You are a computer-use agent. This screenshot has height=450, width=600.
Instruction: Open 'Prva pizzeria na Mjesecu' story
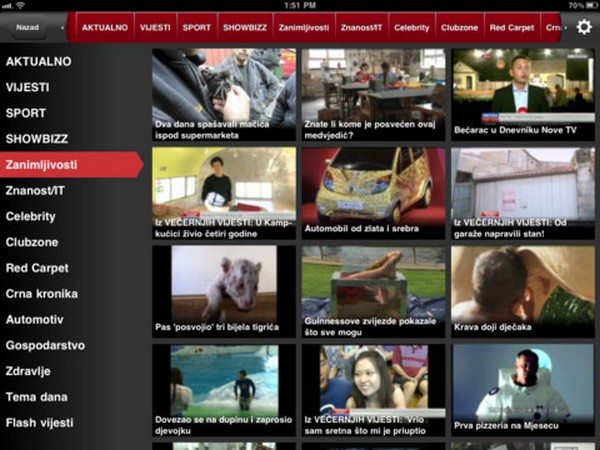coord(523,390)
